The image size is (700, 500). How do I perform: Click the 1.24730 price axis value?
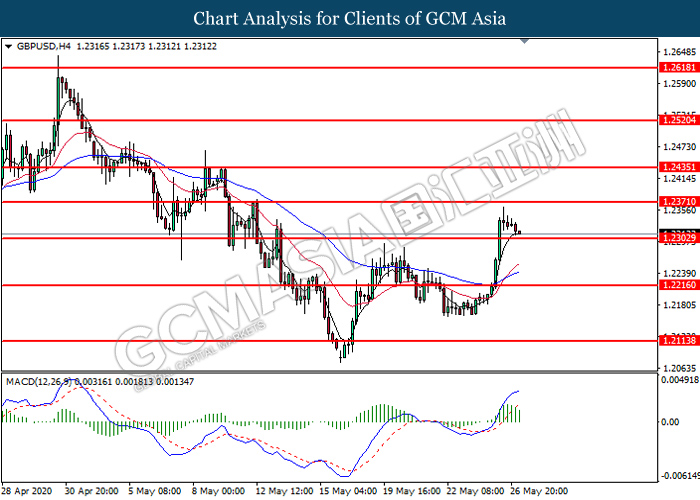coord(679,147)
